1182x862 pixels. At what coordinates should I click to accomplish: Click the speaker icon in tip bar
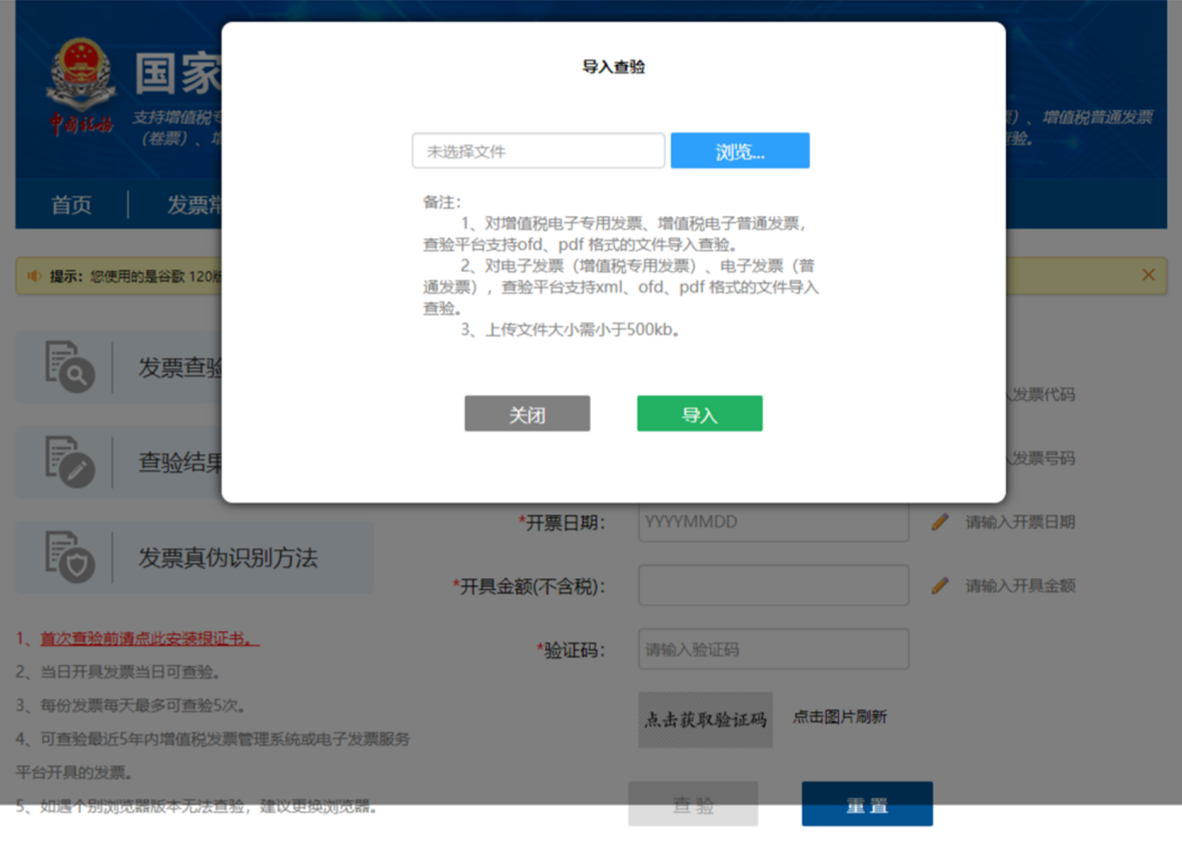pyautogui.click(x=34, y=276)
